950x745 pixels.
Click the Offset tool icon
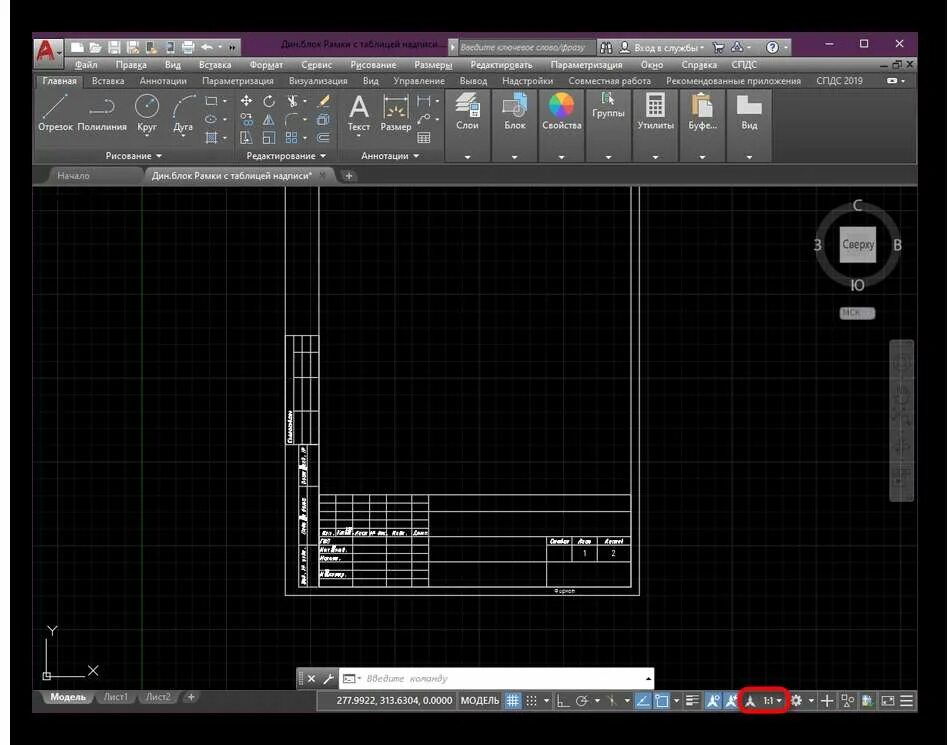324,138
